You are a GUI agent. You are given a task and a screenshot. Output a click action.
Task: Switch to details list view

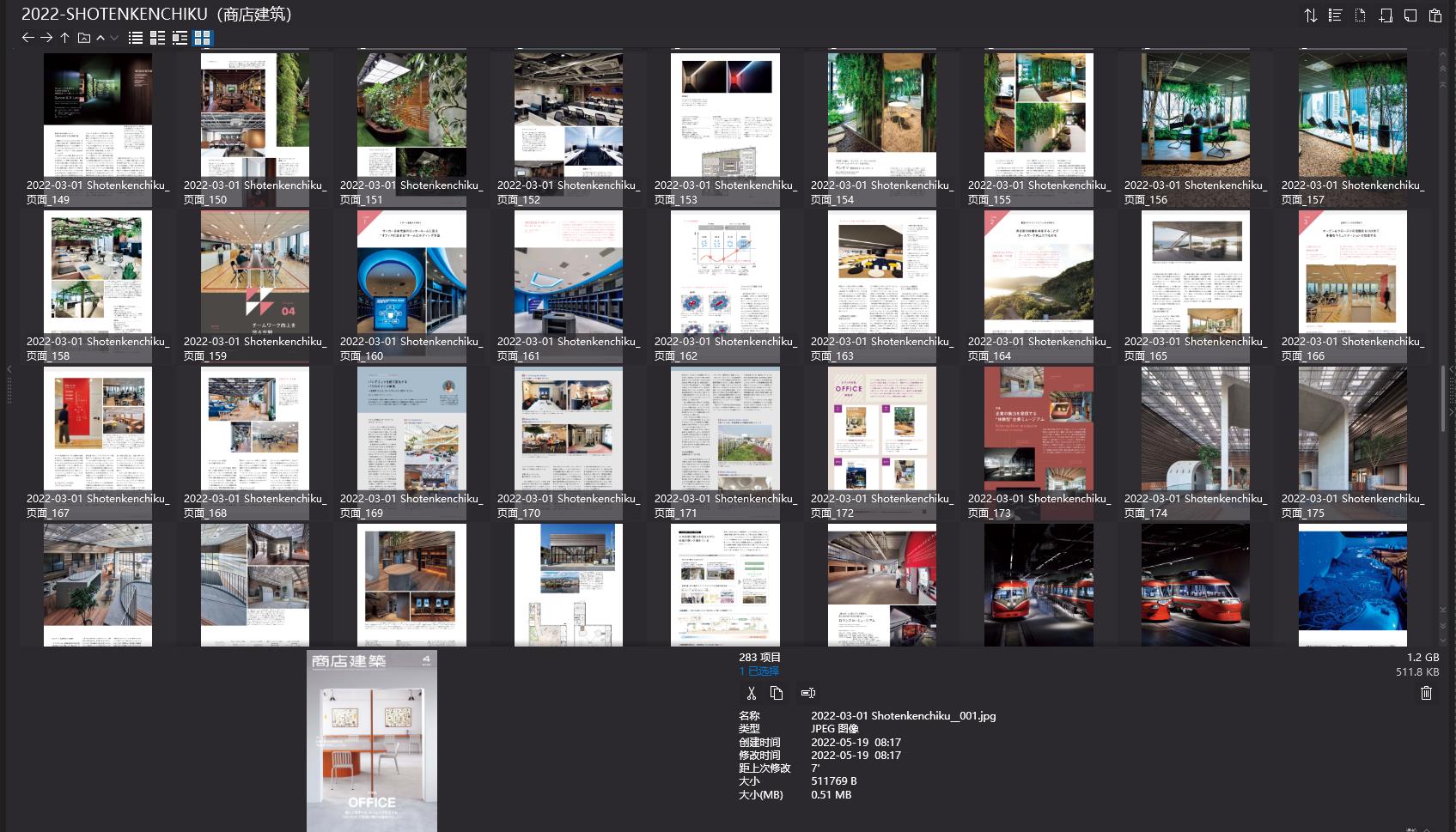click(x=157, y=38)
